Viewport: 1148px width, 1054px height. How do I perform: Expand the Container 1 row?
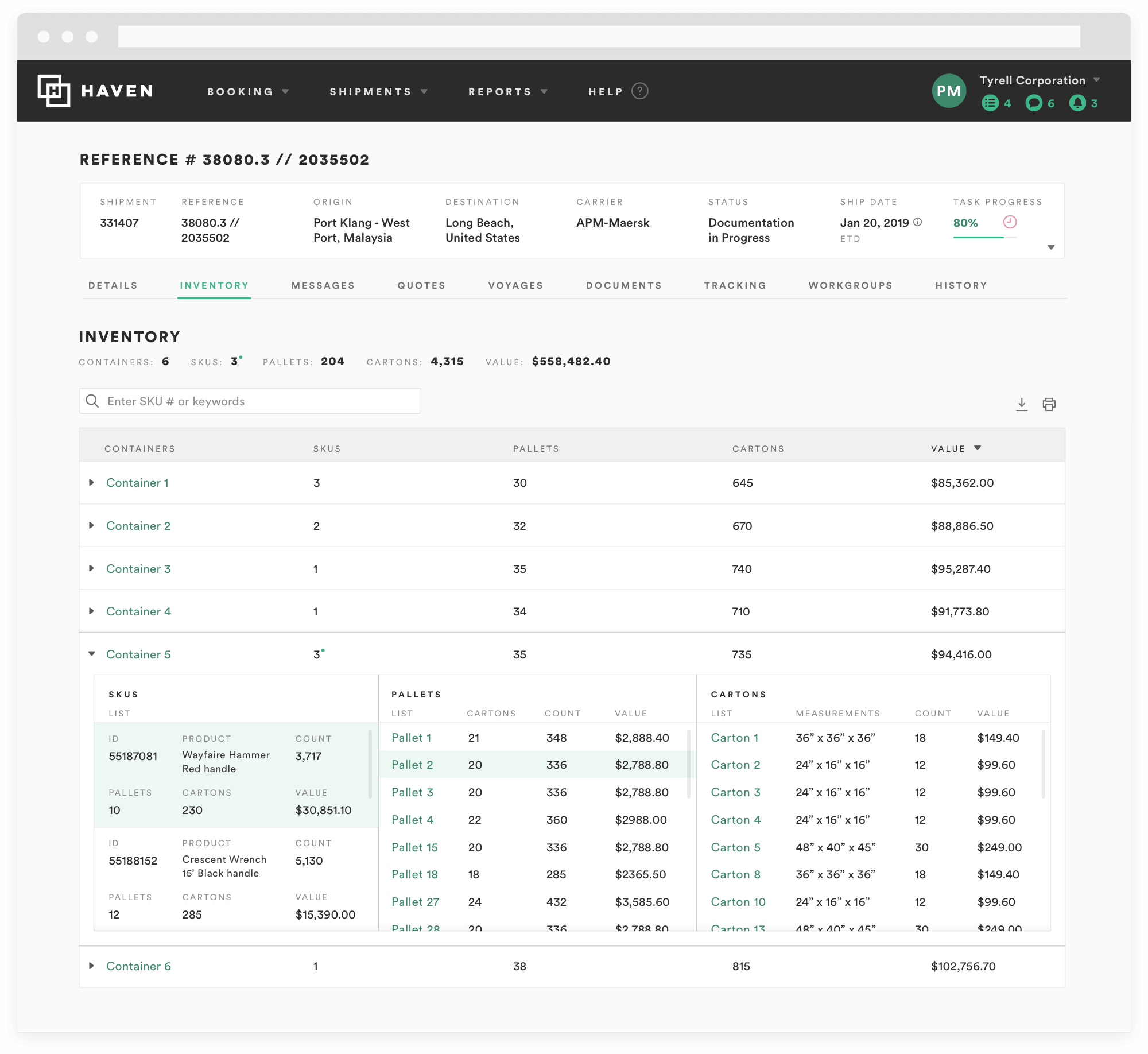(92, 483)
